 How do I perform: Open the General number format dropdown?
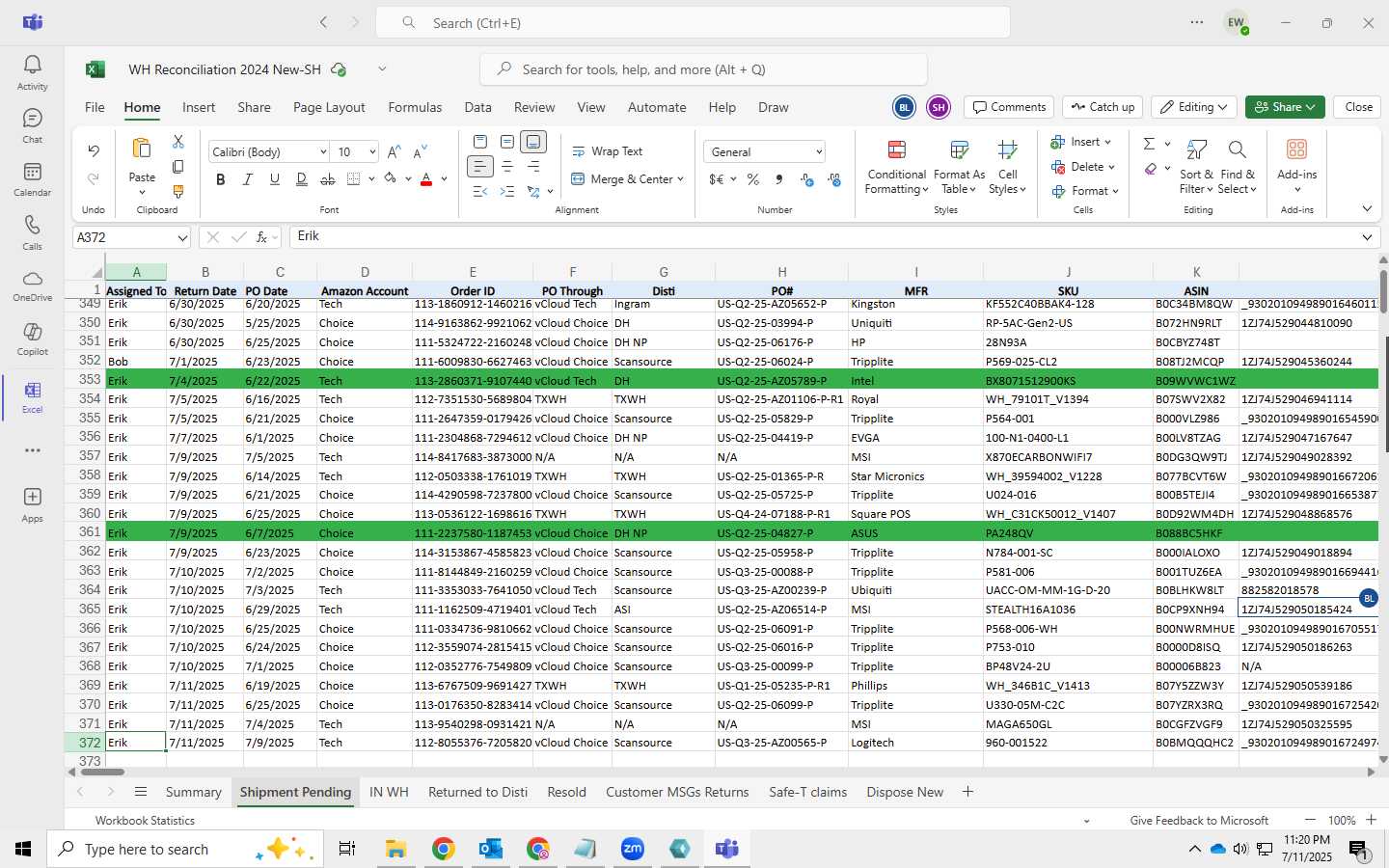(x=819, y=152)
